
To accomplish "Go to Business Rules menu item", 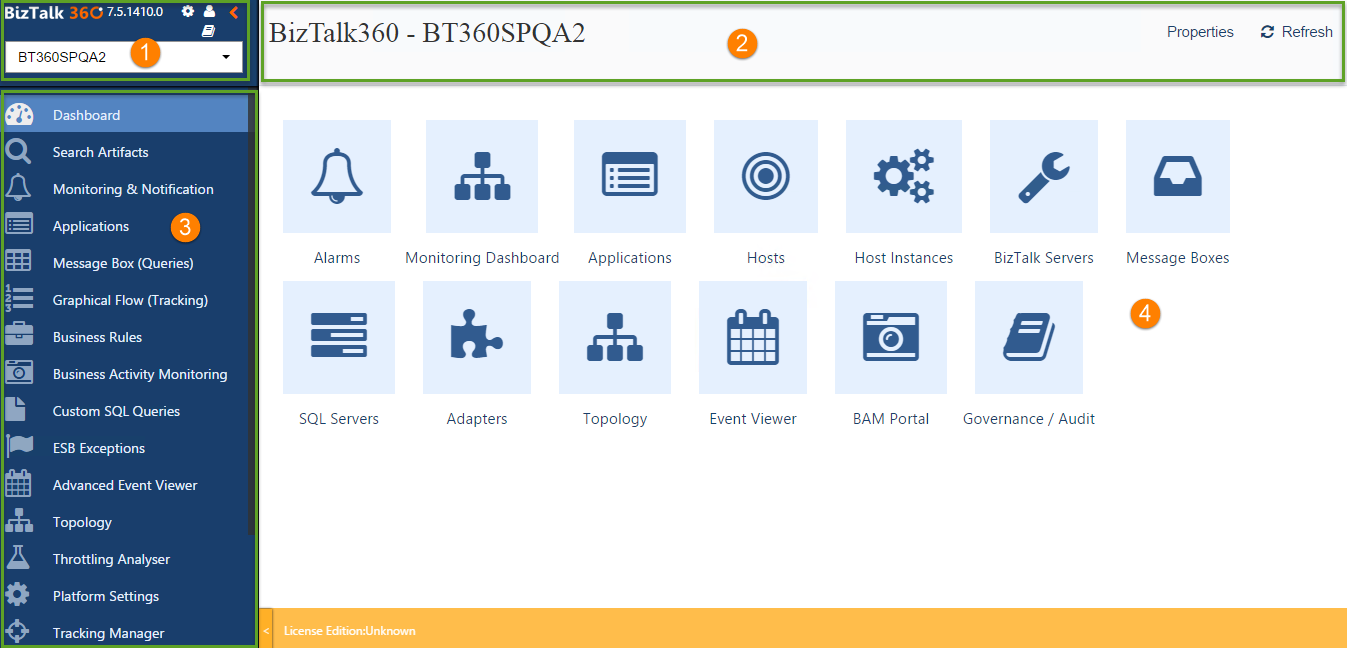I will click(x=97, y=337).
